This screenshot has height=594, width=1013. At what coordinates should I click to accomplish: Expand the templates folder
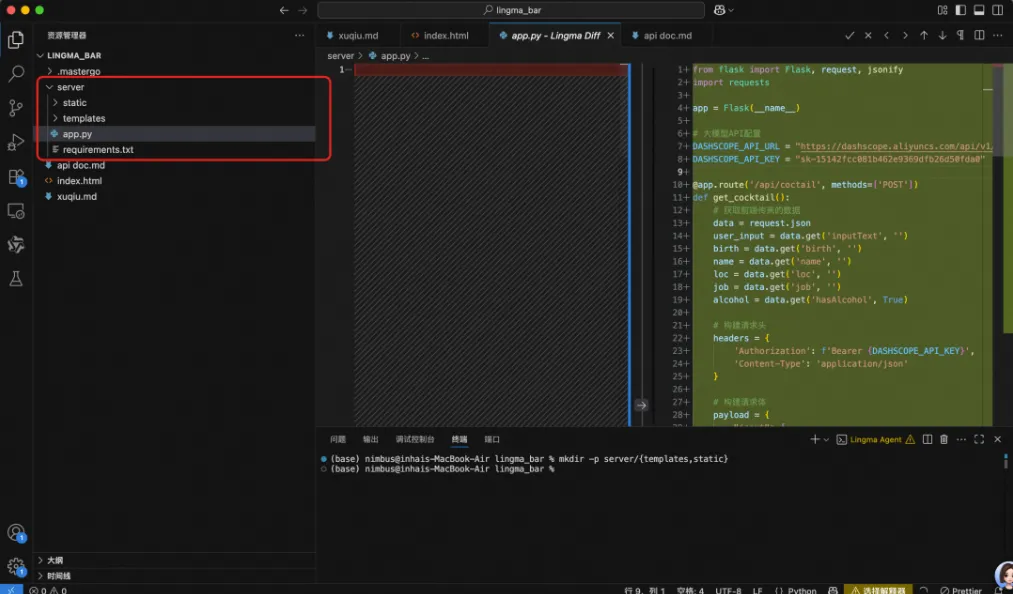coord(83,118)
